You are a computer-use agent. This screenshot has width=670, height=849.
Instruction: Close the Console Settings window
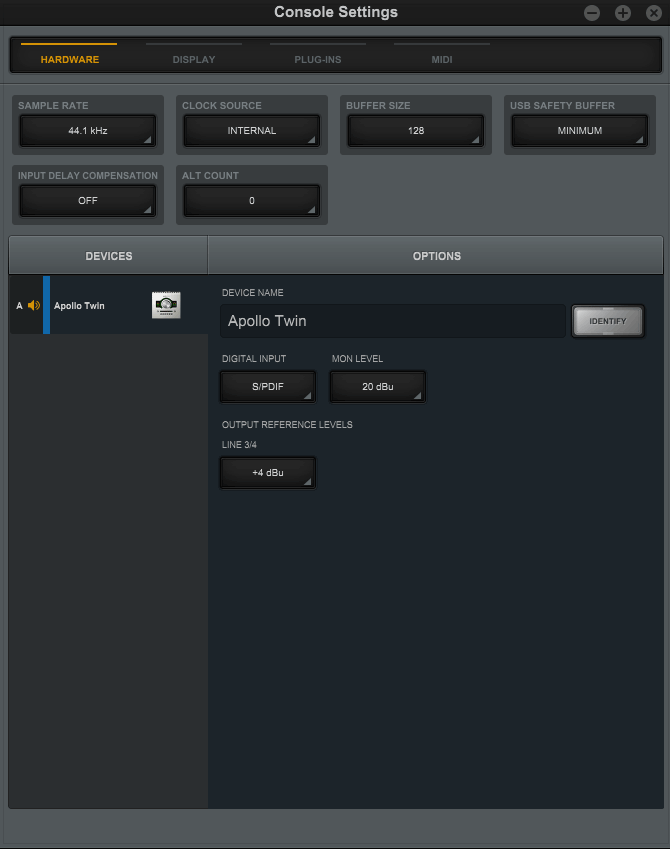[654, 13]
